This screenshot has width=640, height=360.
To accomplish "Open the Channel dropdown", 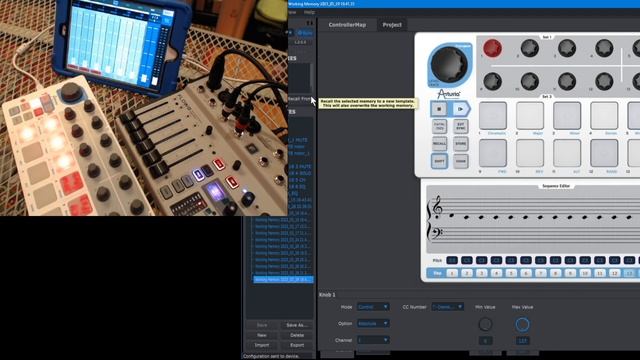I will click(373, 340).
